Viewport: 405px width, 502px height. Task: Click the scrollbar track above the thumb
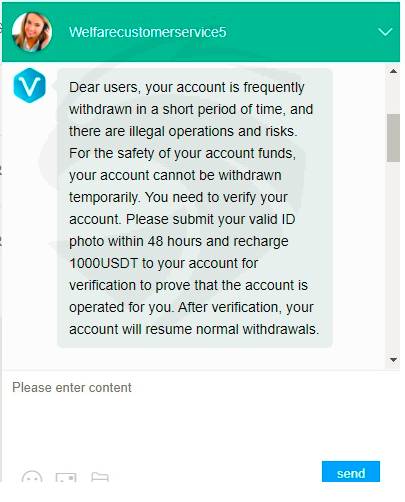(x=393, y=96)
